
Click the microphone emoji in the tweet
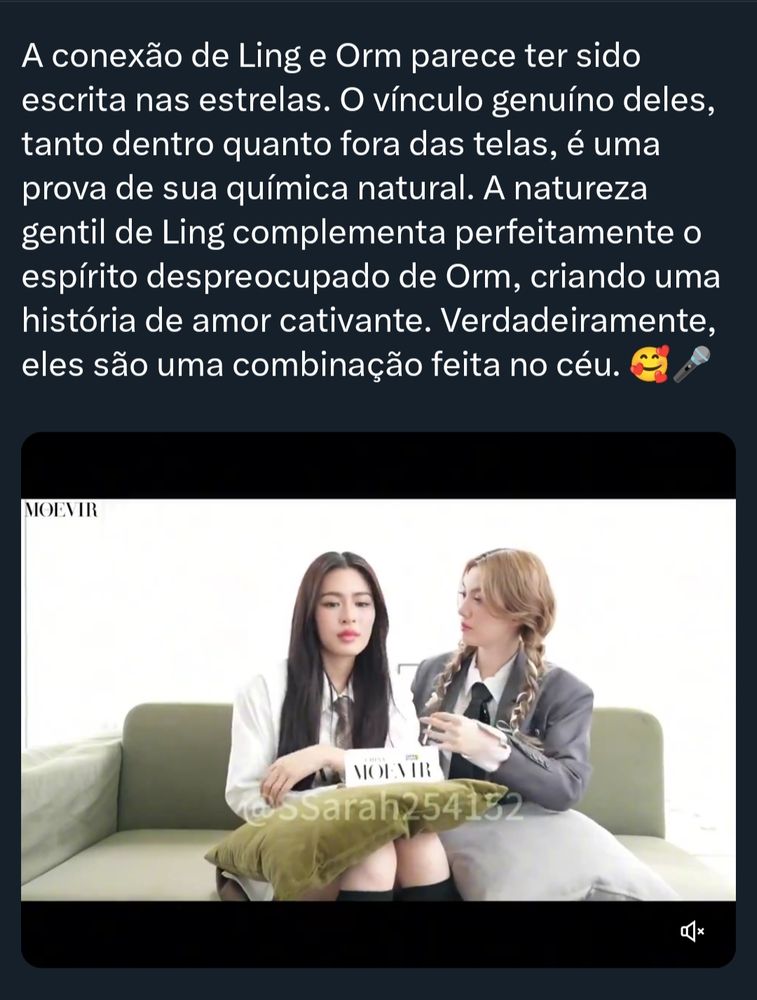point(692,364)
